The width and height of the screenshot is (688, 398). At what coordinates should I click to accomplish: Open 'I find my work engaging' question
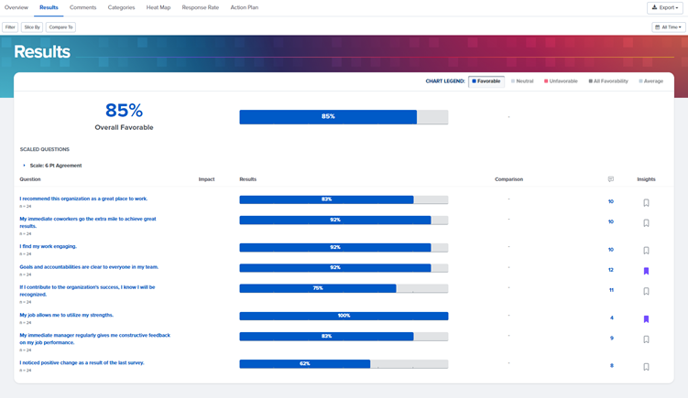coord(48,247)
